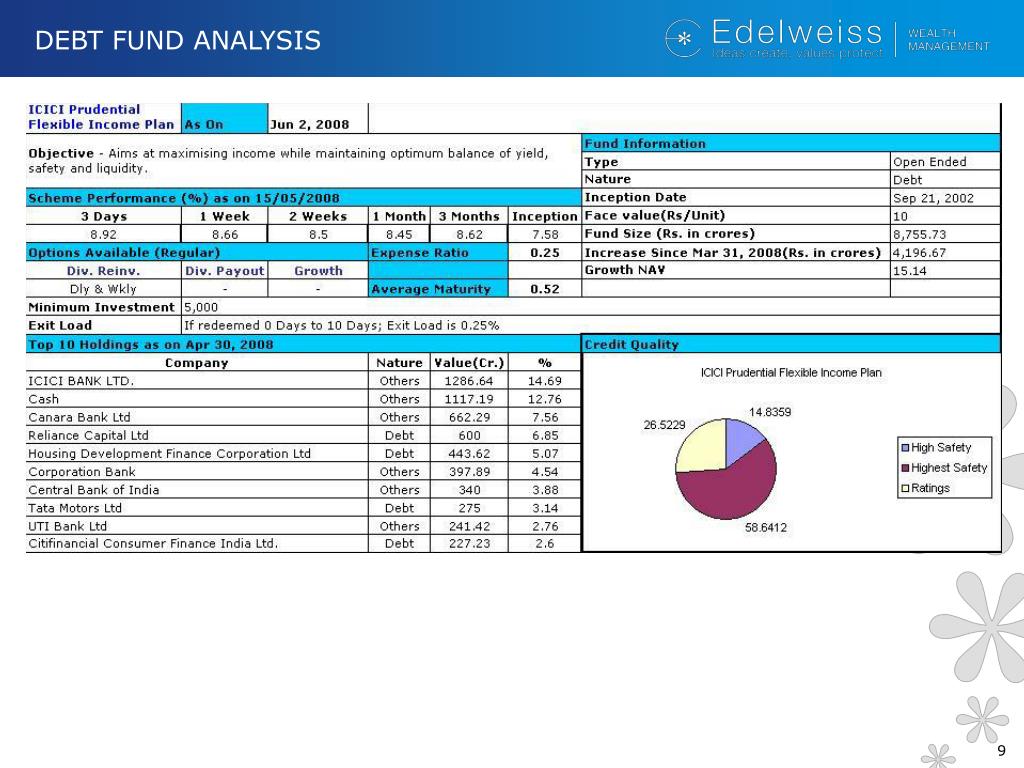
Task: Select the Inception return 7.58
Action: (x=545, y=234)
